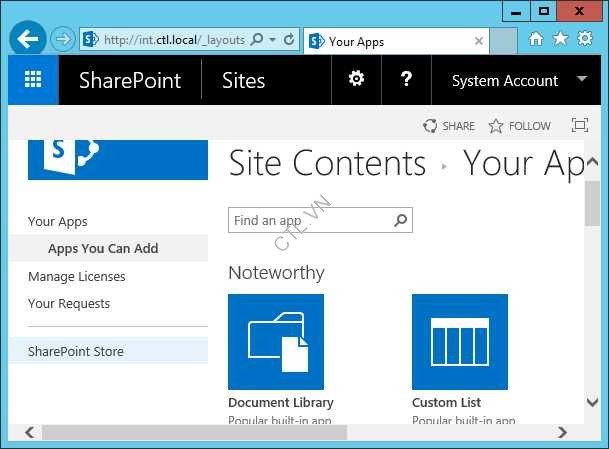Screen dimensions: 609x449
Task: Open the SharePoint app launcher grid
Action: [33, 80]
